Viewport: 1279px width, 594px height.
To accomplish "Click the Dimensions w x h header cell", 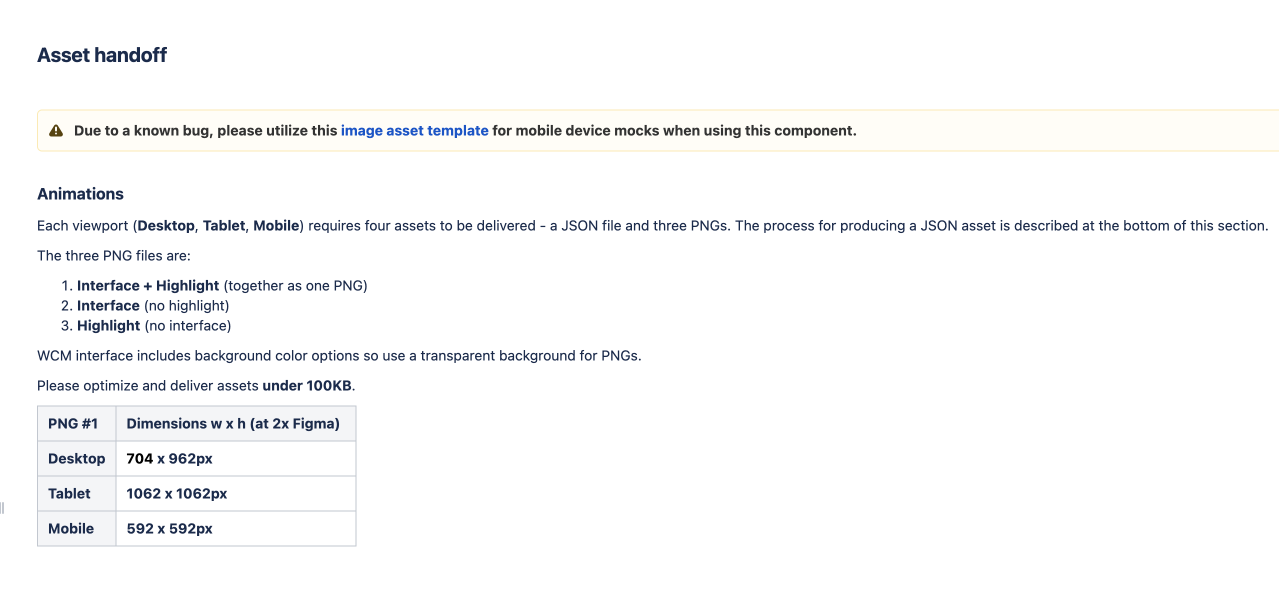I will coord(234,424).
